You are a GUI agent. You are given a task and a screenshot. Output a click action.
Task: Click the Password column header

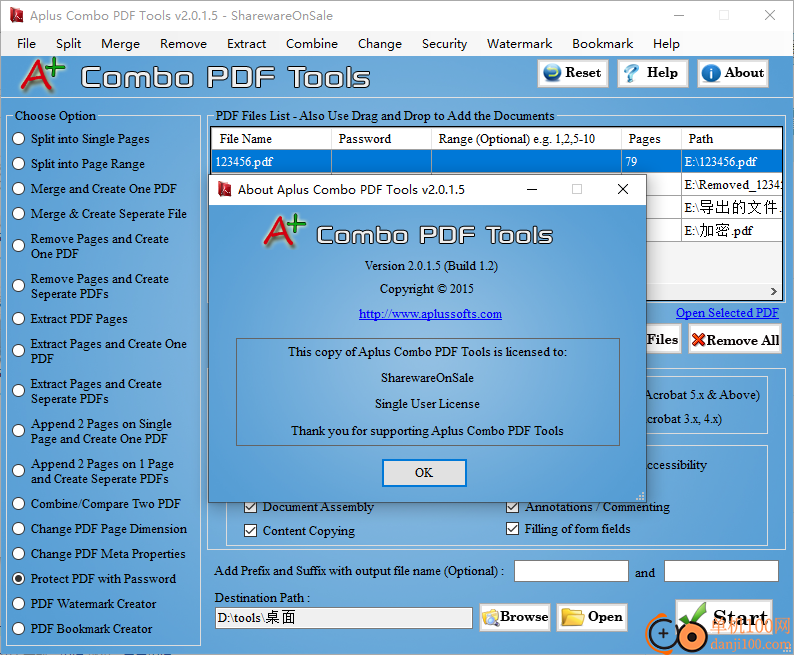pos(381,139)
